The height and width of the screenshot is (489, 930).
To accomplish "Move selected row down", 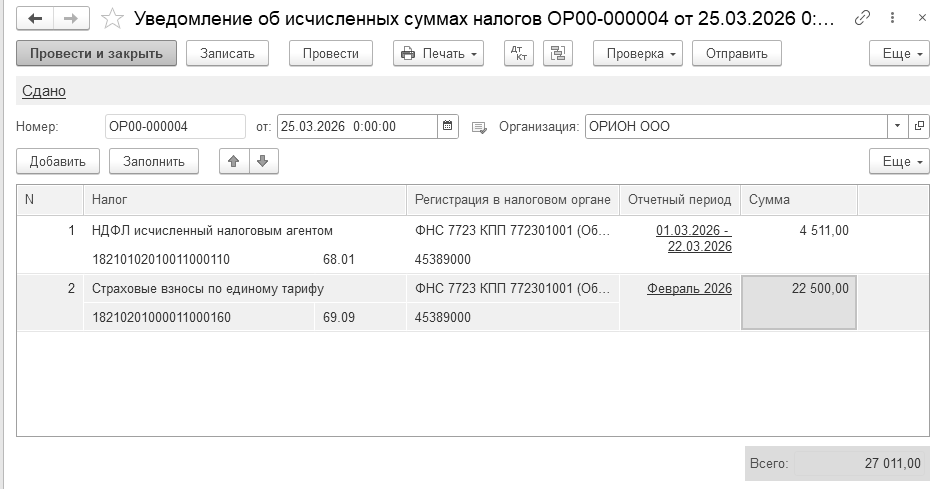I will 262,161.
